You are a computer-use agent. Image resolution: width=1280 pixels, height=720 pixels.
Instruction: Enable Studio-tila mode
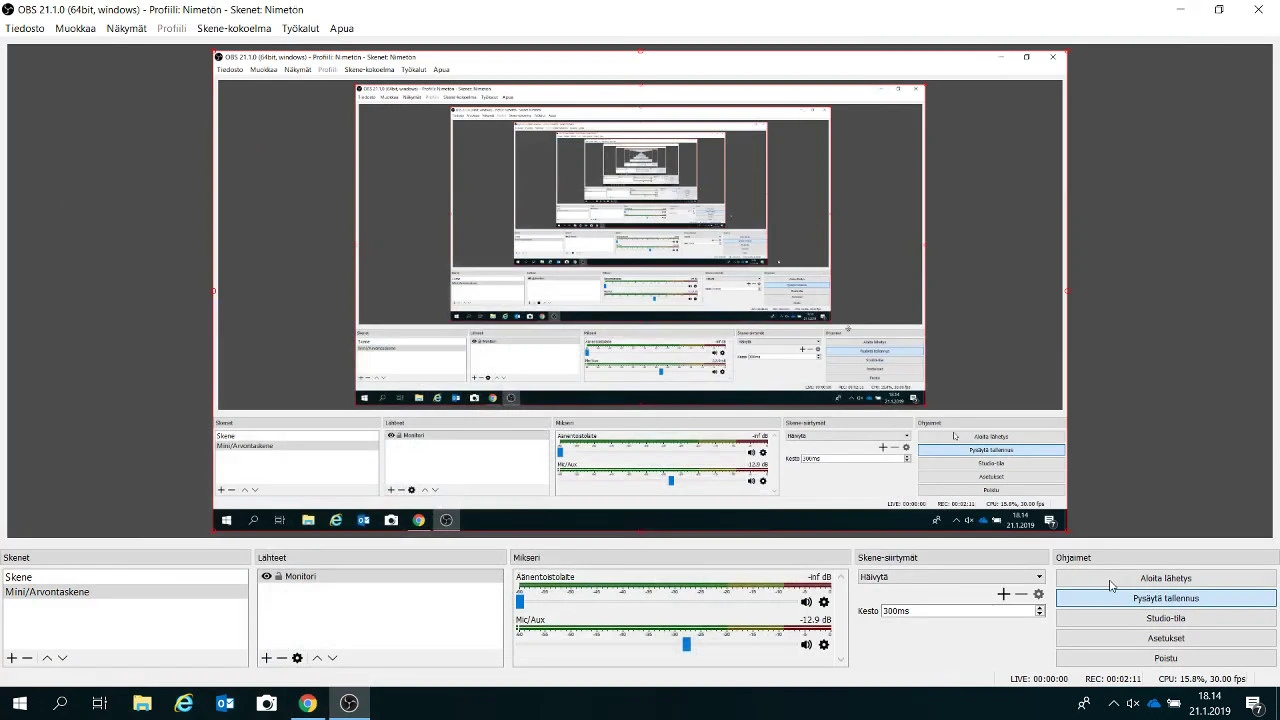(1166, 618)
